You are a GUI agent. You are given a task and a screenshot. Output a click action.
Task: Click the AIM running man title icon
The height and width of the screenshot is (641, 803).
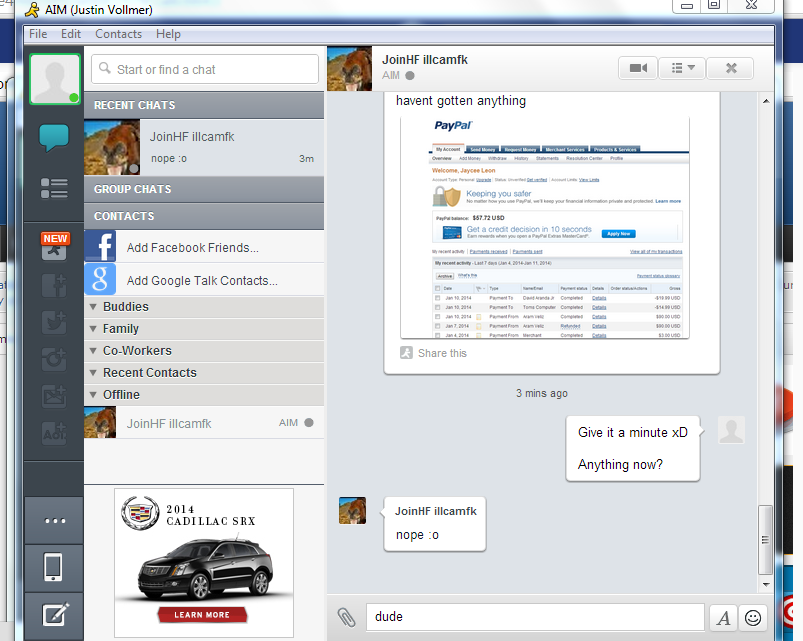pyautogui.click(x=32, y=9)
